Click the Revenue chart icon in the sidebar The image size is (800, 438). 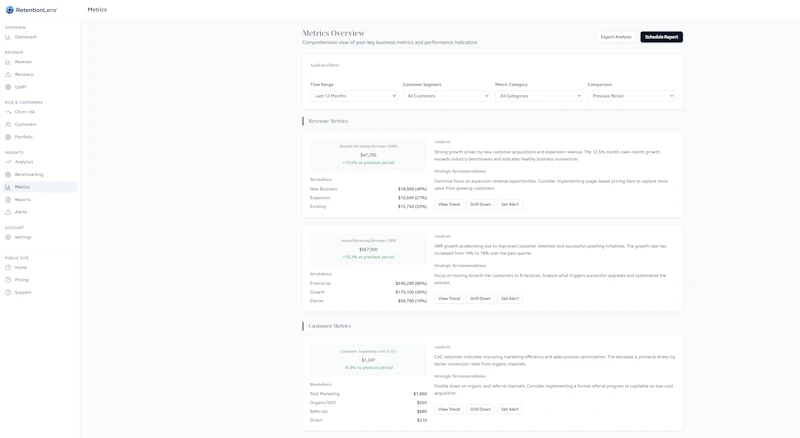8,62
